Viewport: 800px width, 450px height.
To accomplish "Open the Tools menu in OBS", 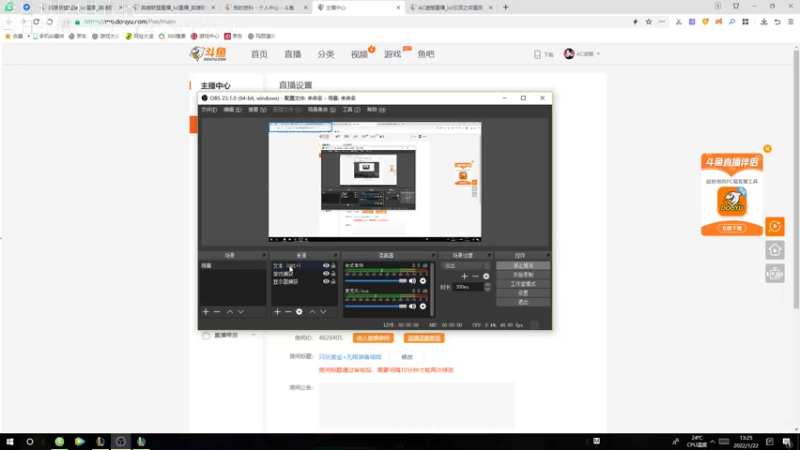I will tap(351, 110).
